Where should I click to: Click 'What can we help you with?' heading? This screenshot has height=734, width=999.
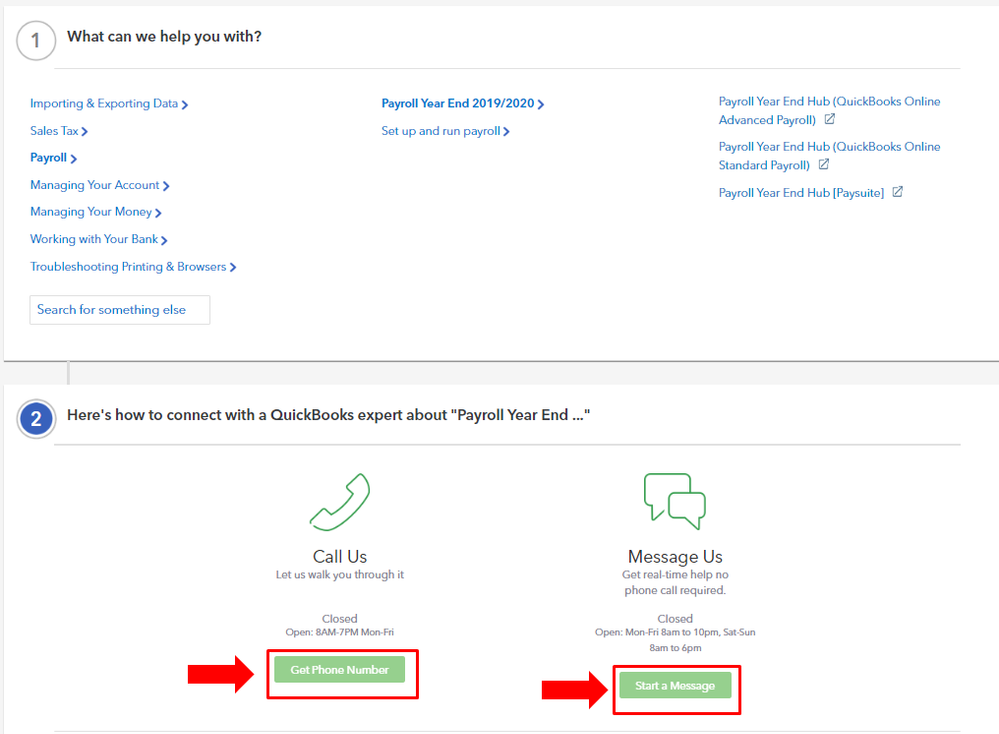(x=164, y=36)
